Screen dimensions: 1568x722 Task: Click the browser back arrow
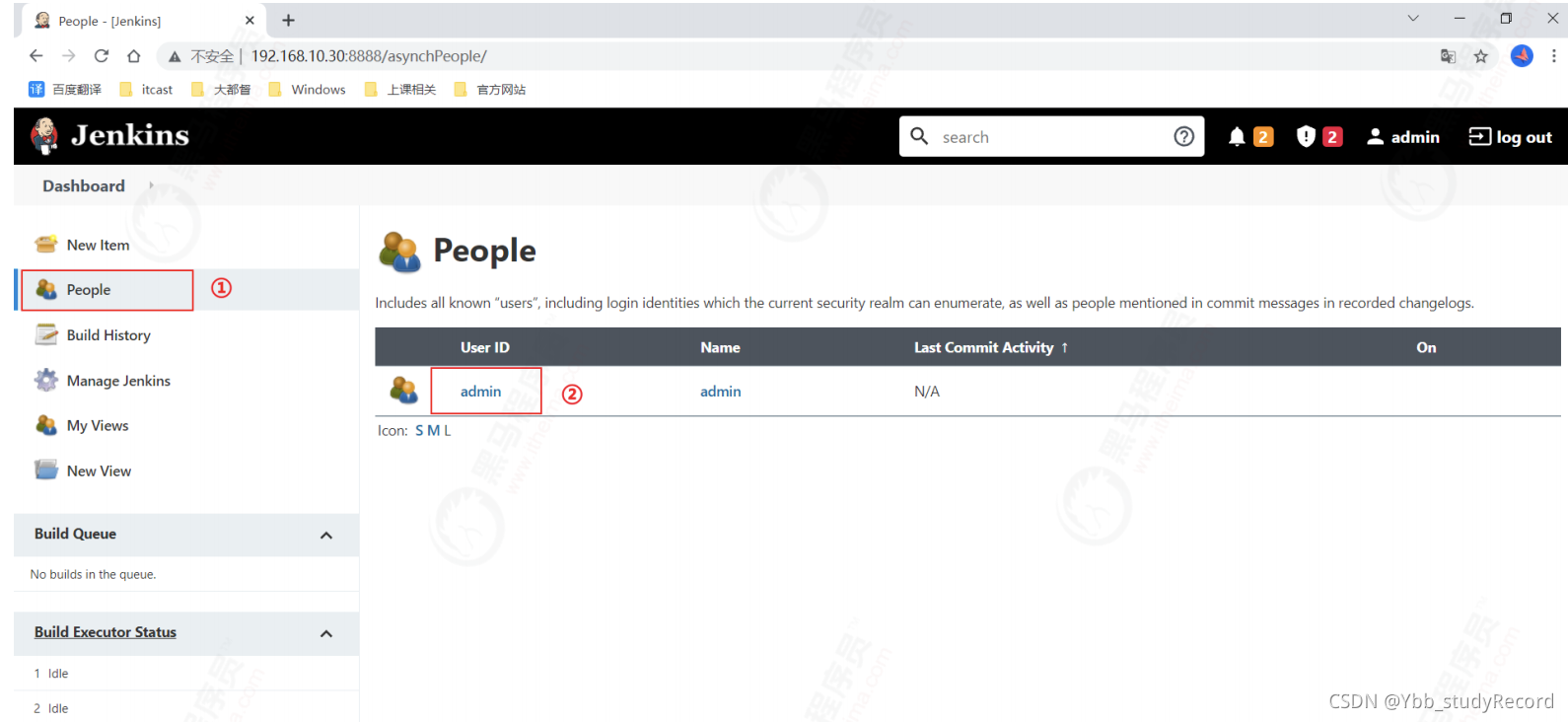tap(36, 56)
